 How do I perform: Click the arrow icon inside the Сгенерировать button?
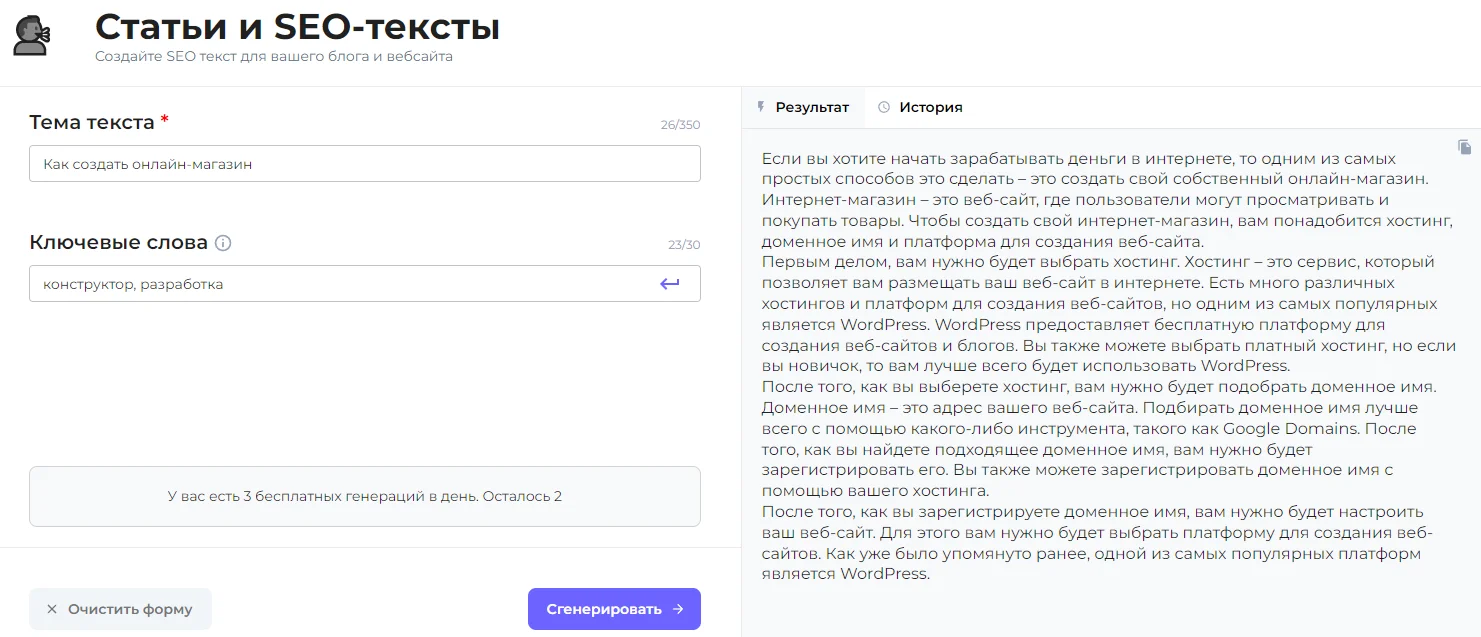[x=678, y=609]
